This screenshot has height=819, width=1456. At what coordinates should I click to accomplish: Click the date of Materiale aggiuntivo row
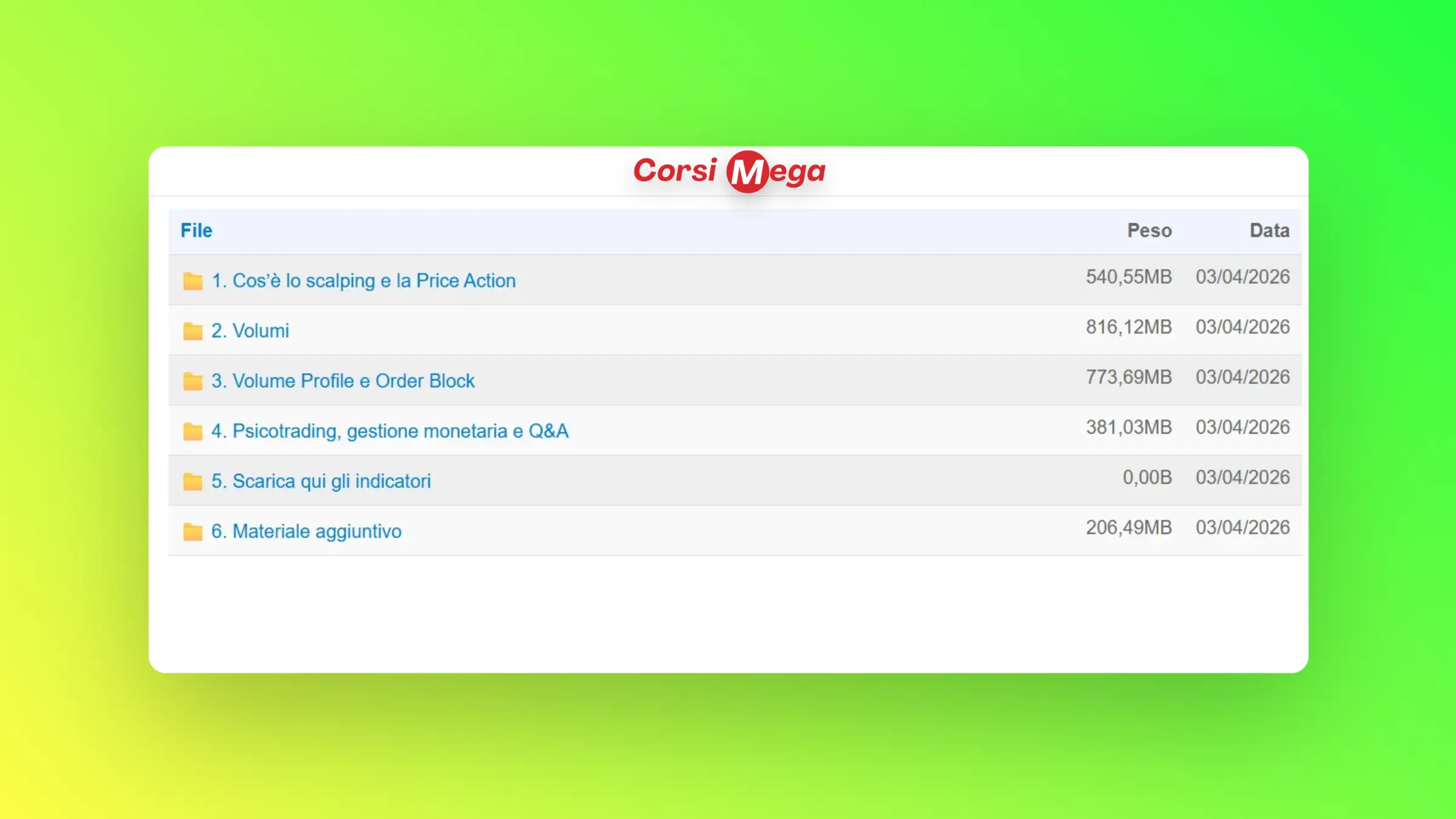(x=1242, y=527)
